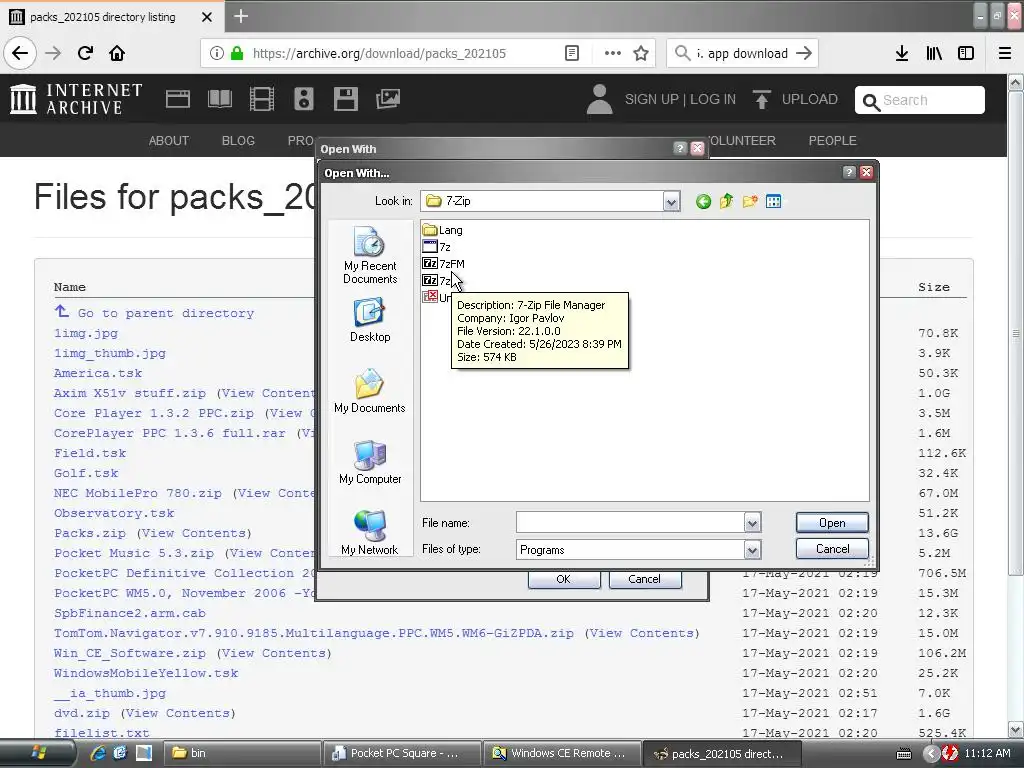Screen dimensions: 1024x768
Task: Open a new browser tab with plus
Action: (241, 16)
